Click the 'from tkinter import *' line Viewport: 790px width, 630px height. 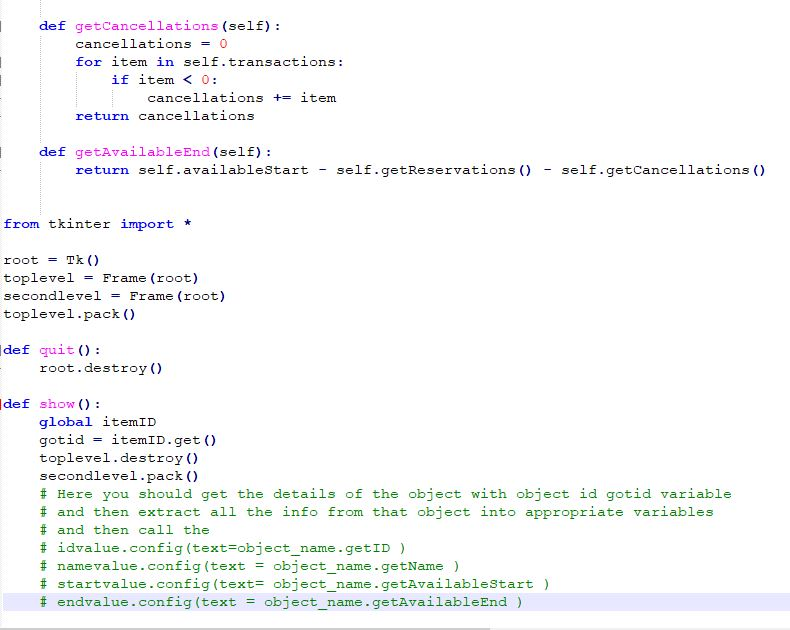click(97, 224)
